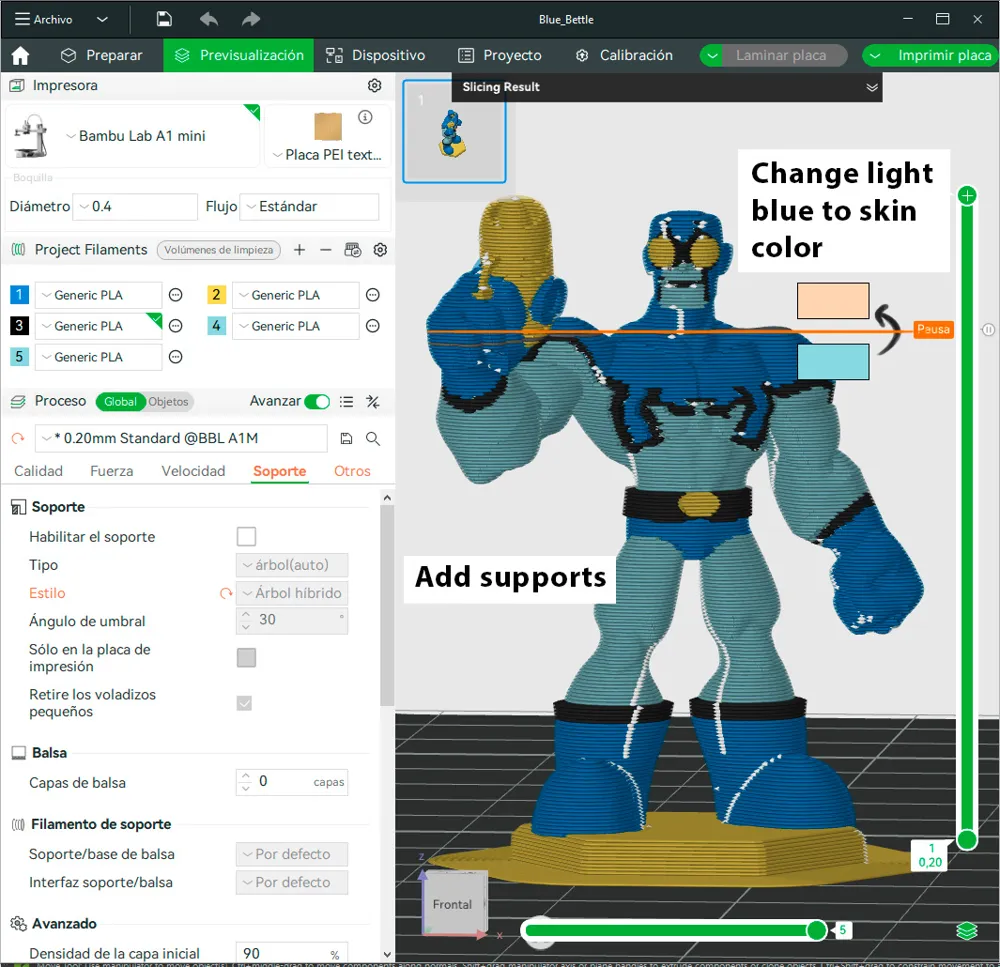Save the process preset with the disk icon
This screenshot has width=1000, height=967.
pos(346,438)
